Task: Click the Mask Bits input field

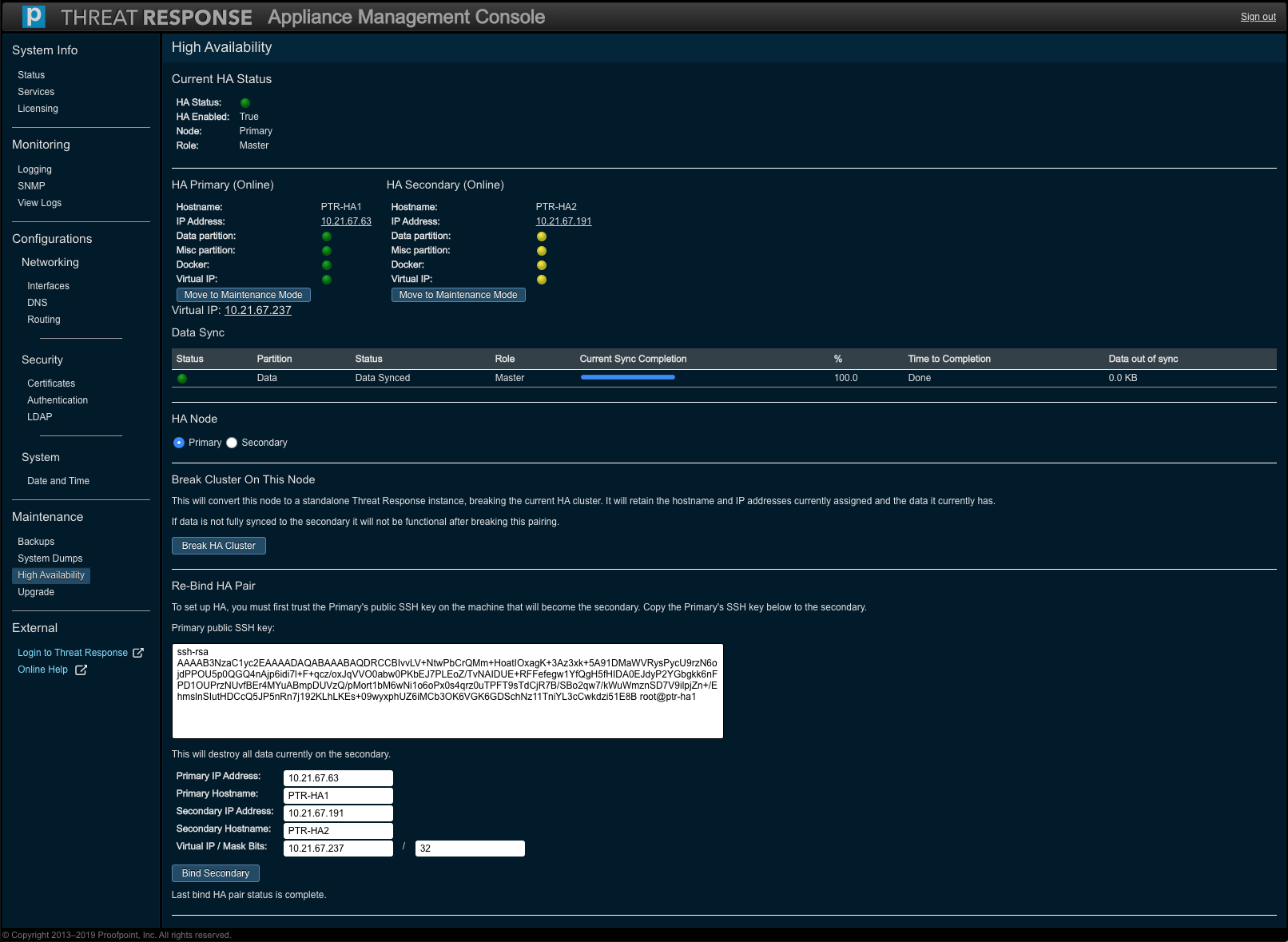Action: pos(470,849)
